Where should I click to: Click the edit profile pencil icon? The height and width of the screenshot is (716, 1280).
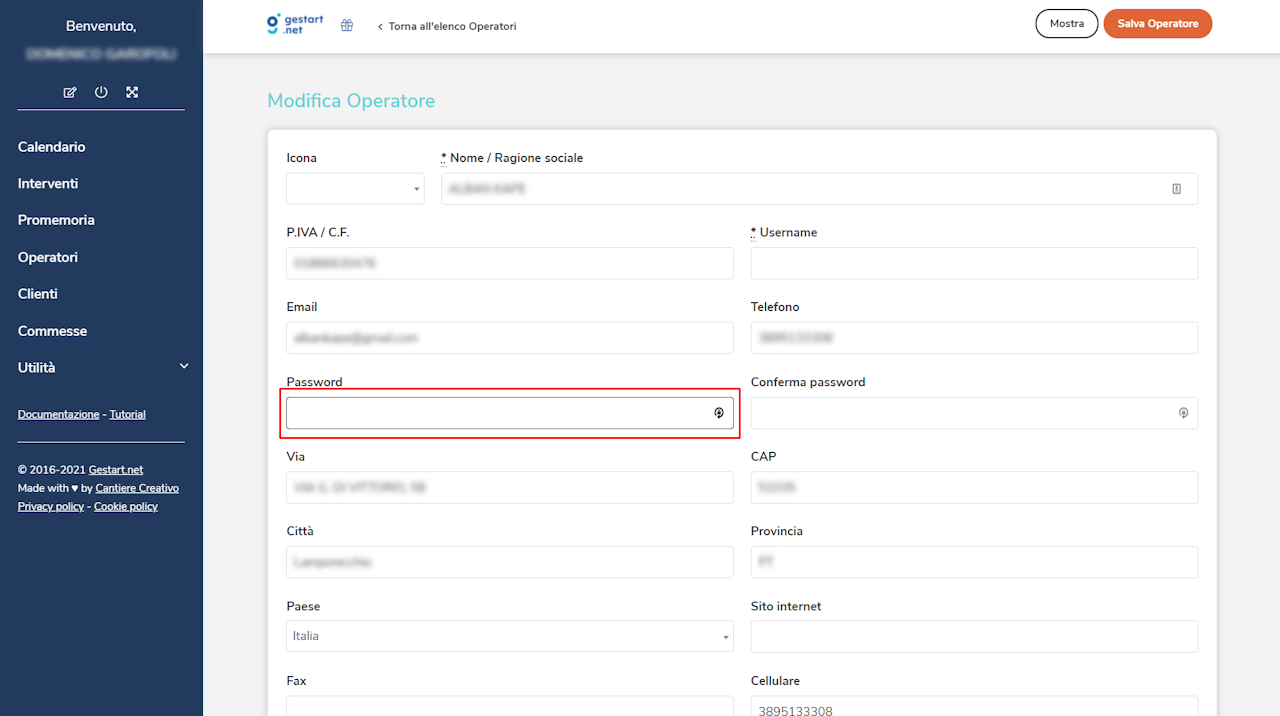[70, 92]
